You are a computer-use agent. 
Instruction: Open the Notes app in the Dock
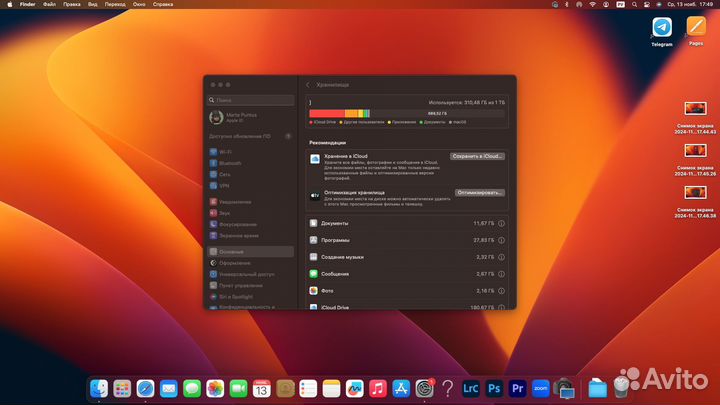tap(332, 388)
